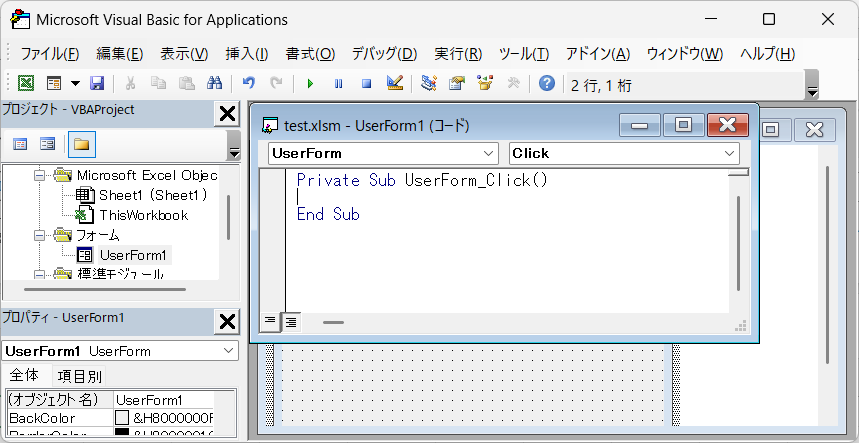Image resolution: width=859 pixels, height=443 pixels.
Task: Click the Project tree horizontal scrollbar
Action: (x=105, y=289)
